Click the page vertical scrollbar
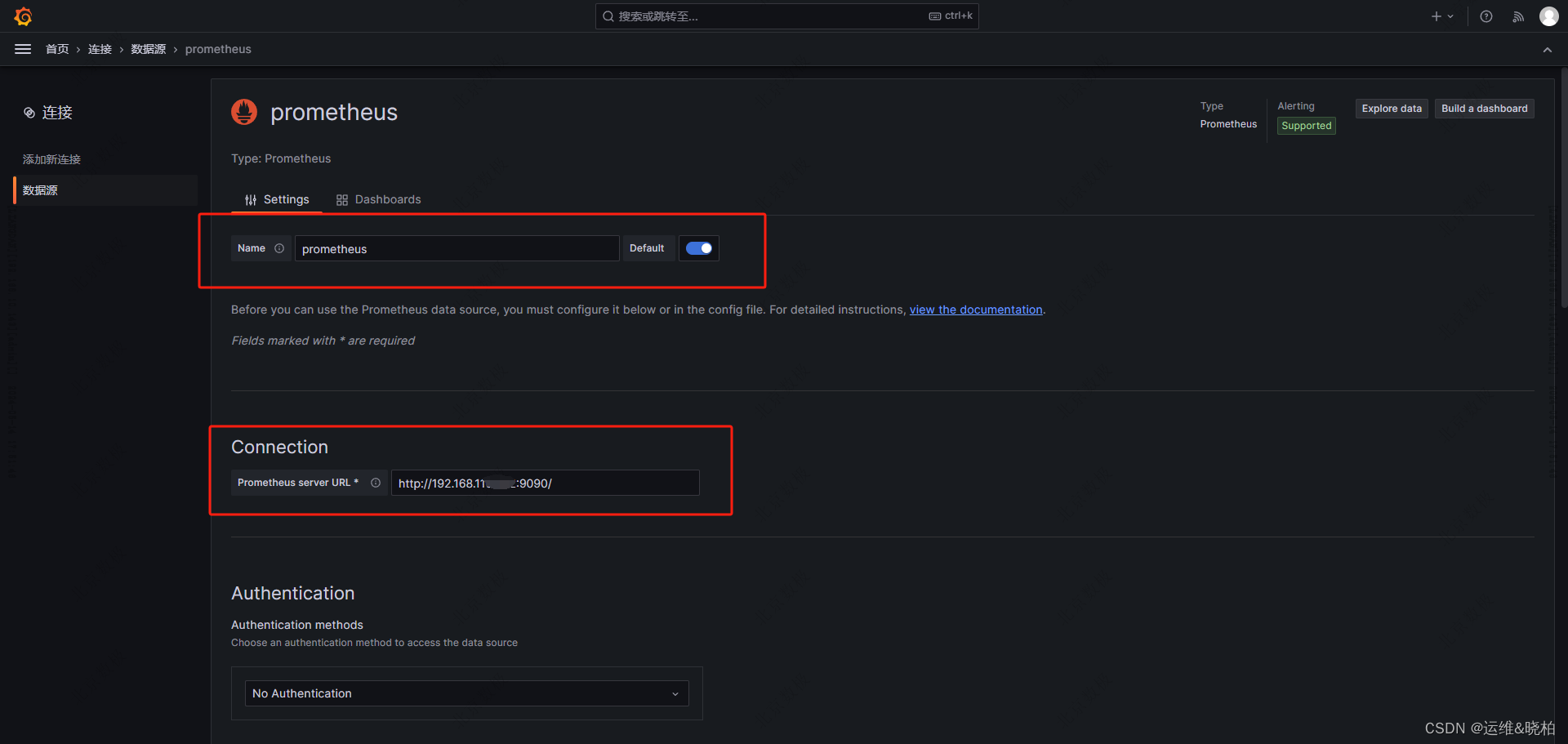This screenshot has height=744, width=1568. (1564, 188)
